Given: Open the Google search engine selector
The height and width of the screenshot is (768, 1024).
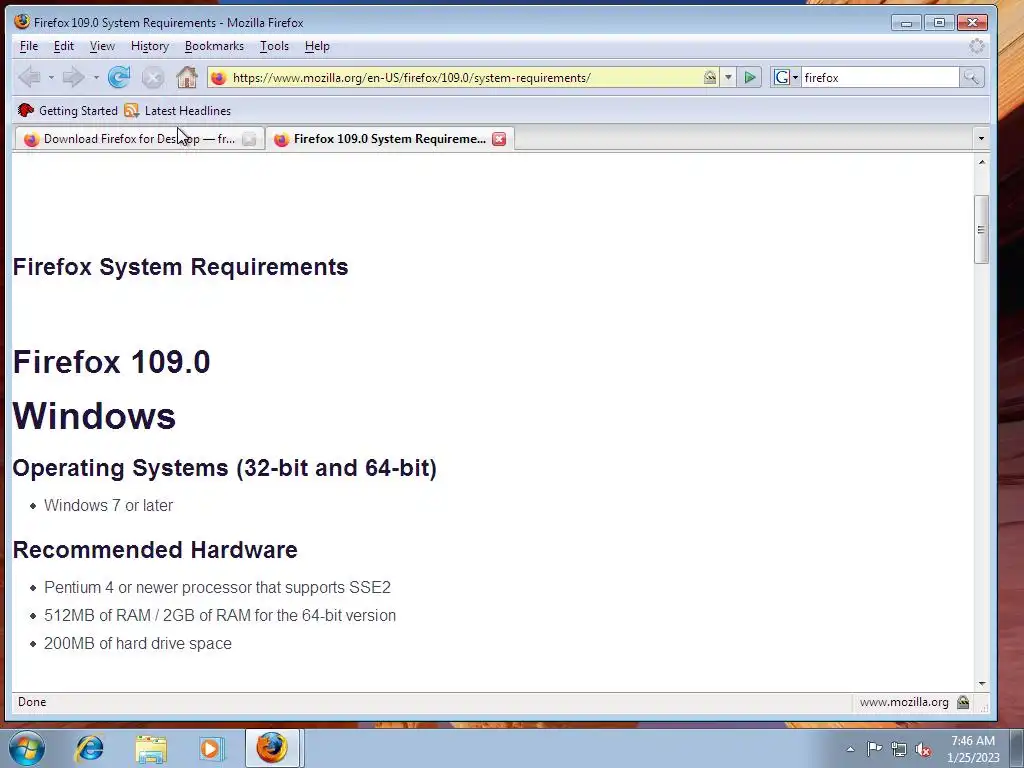Looking at the screenshot, I should click(786, 78).
